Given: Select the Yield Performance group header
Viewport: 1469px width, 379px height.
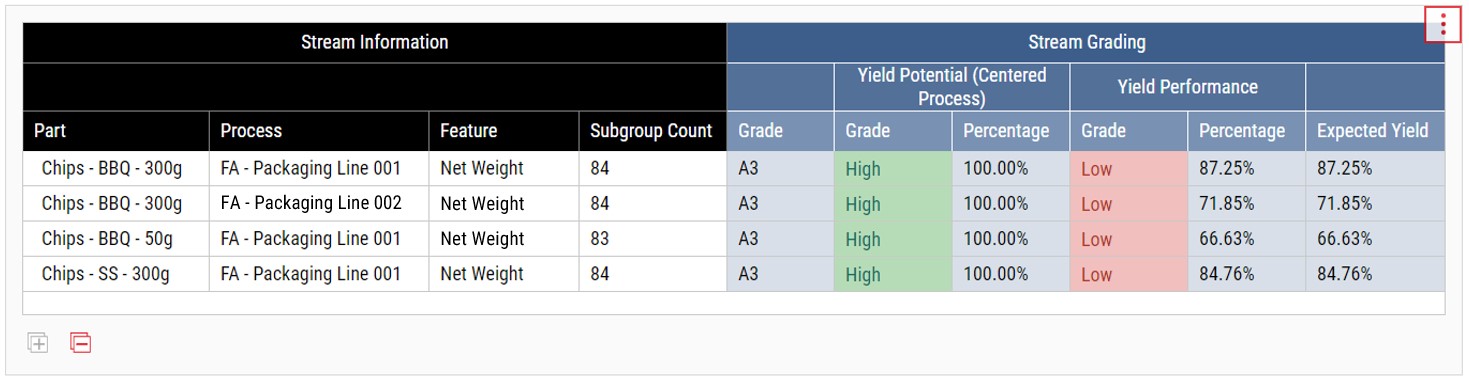Looking at the screenshot, I should point(1188,87).
